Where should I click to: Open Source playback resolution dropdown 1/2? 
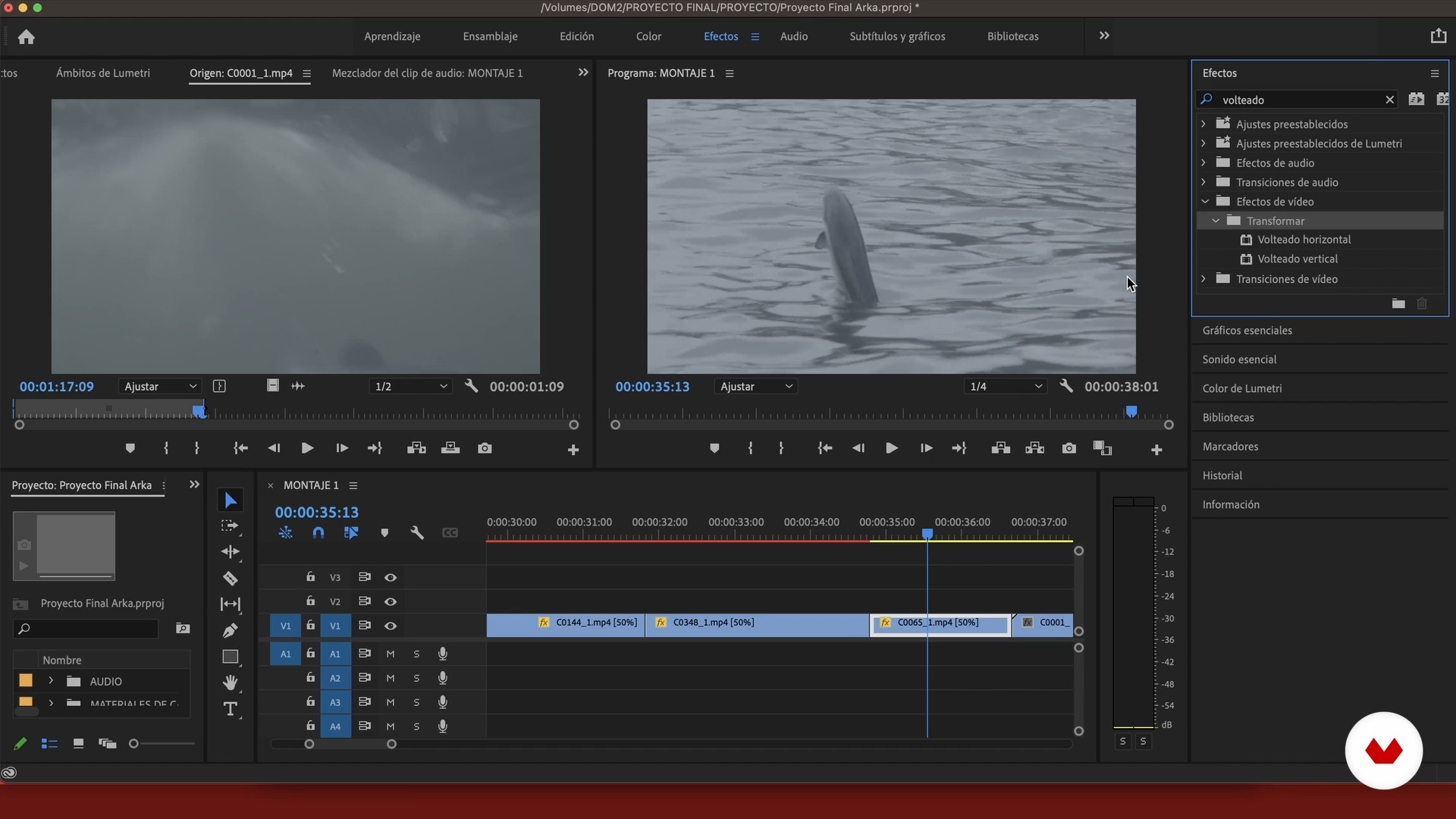(410, 386)
